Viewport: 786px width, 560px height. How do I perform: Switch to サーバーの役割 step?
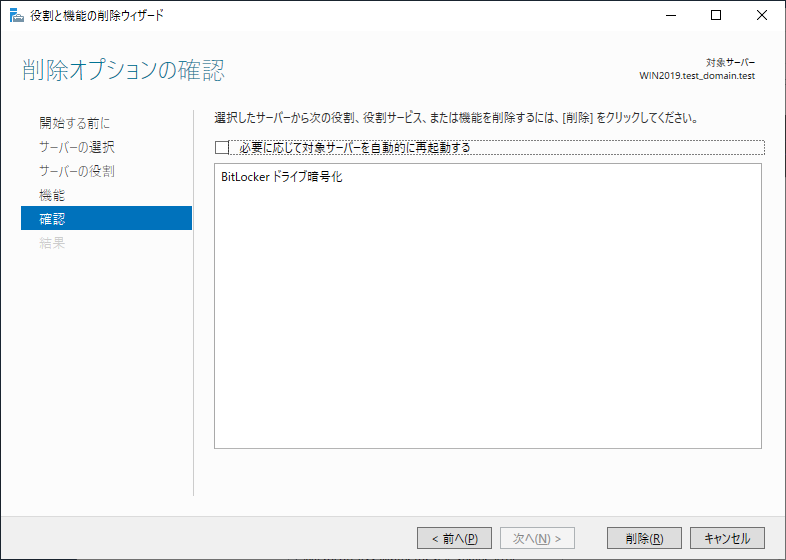tap(77, 171)
